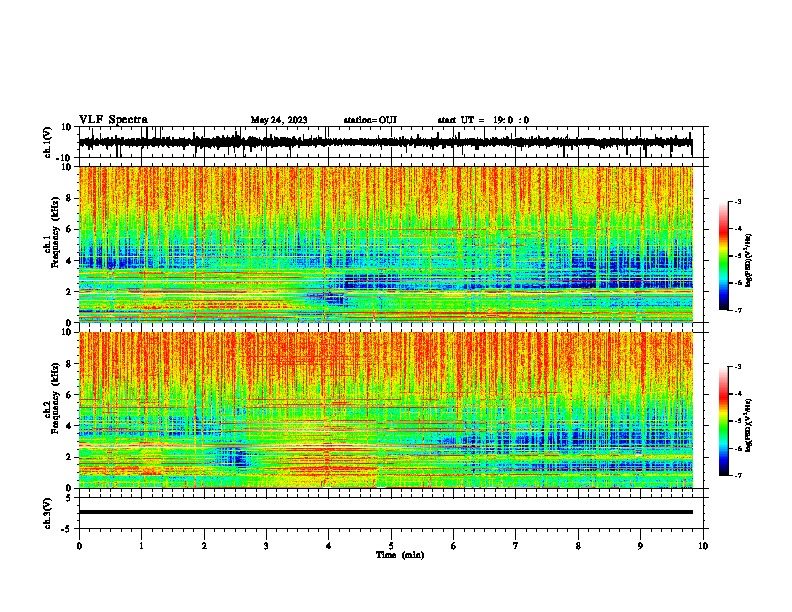Image resolution: width=792 pixels, height=612 pixels.
Task: Click tick label "5" on the time axis
Action: pos(391,546)
